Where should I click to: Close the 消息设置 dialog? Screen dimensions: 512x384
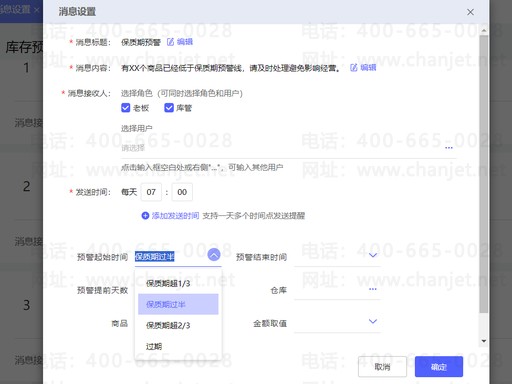tap(470, 12)
